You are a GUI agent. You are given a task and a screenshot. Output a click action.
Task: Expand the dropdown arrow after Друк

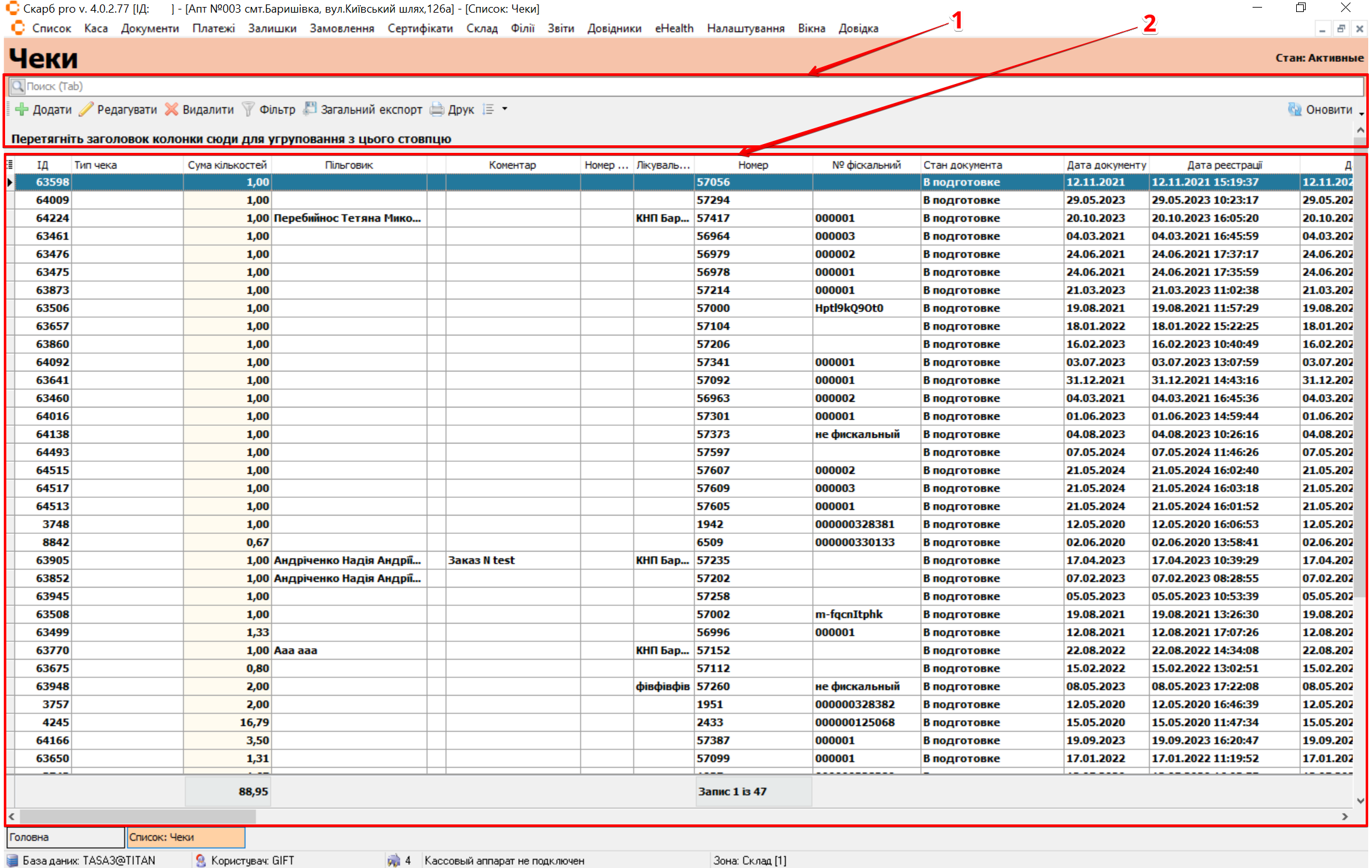tap(505, 109)
